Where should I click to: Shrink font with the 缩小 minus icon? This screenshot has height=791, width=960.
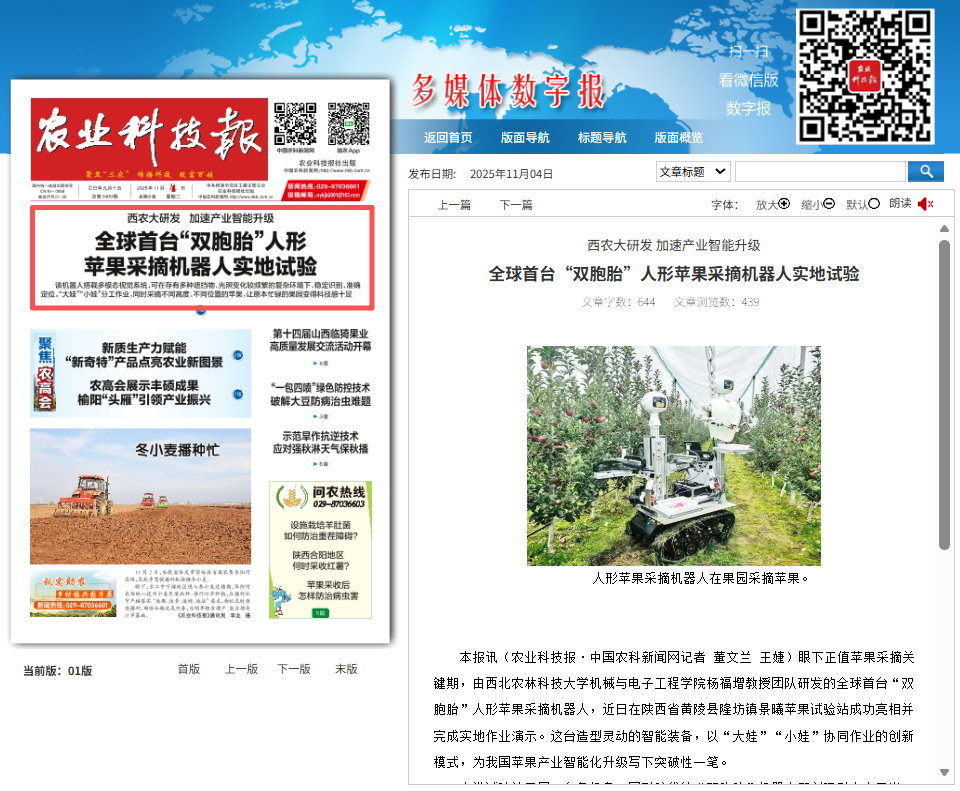[829, 204]
